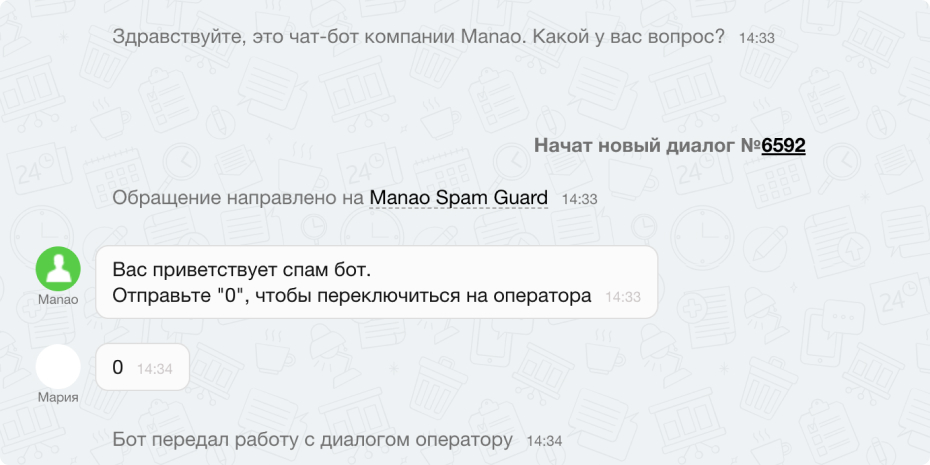The image size is (930, 465).
Task: Open dialog number 6592 link
Action: click(783, 146)
